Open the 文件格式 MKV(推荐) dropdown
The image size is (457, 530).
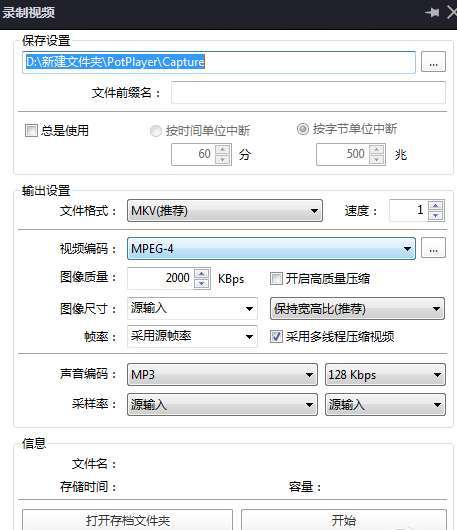(225, 211)
